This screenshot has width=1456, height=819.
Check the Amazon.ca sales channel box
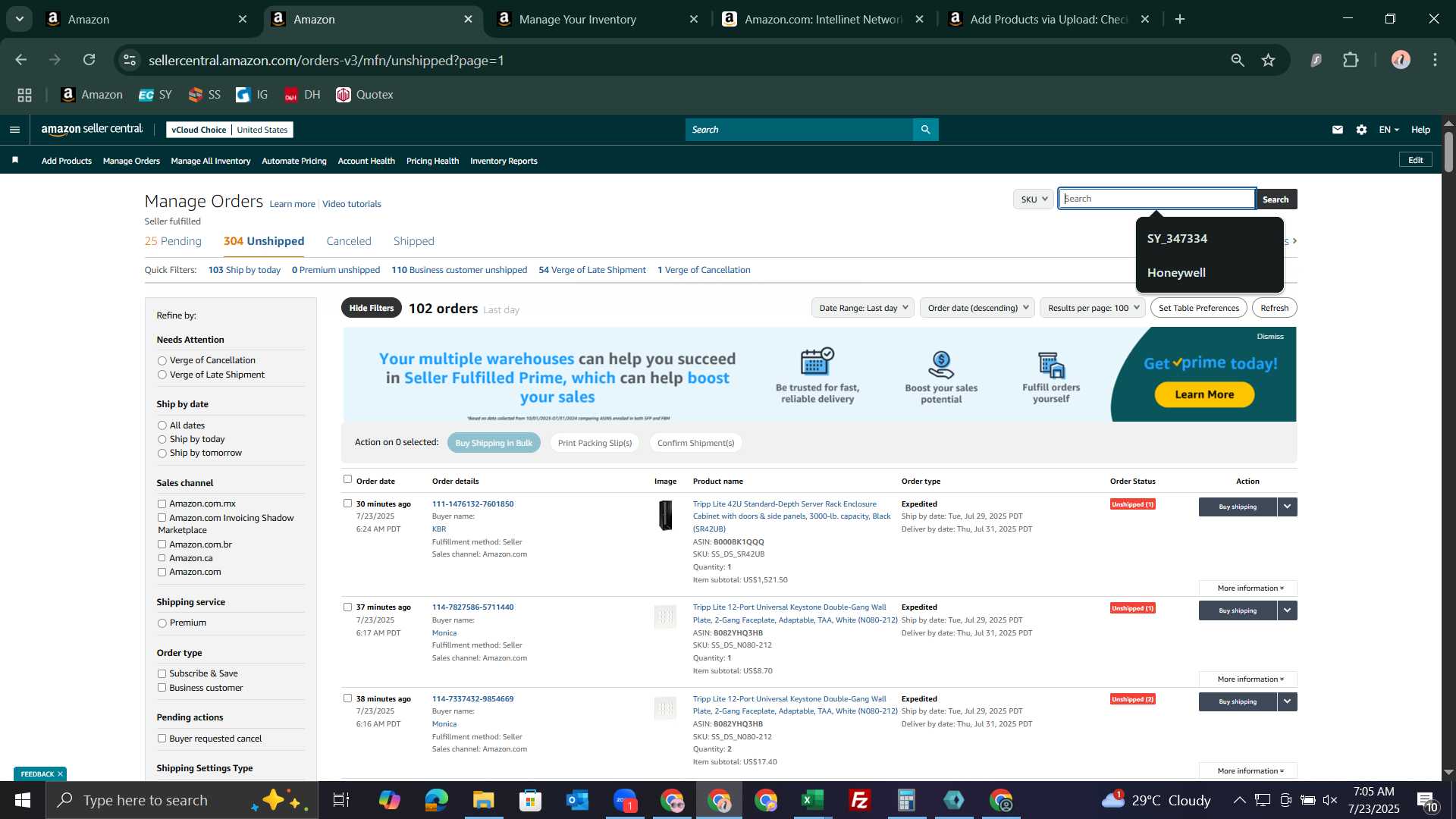(x=162, y=558)
